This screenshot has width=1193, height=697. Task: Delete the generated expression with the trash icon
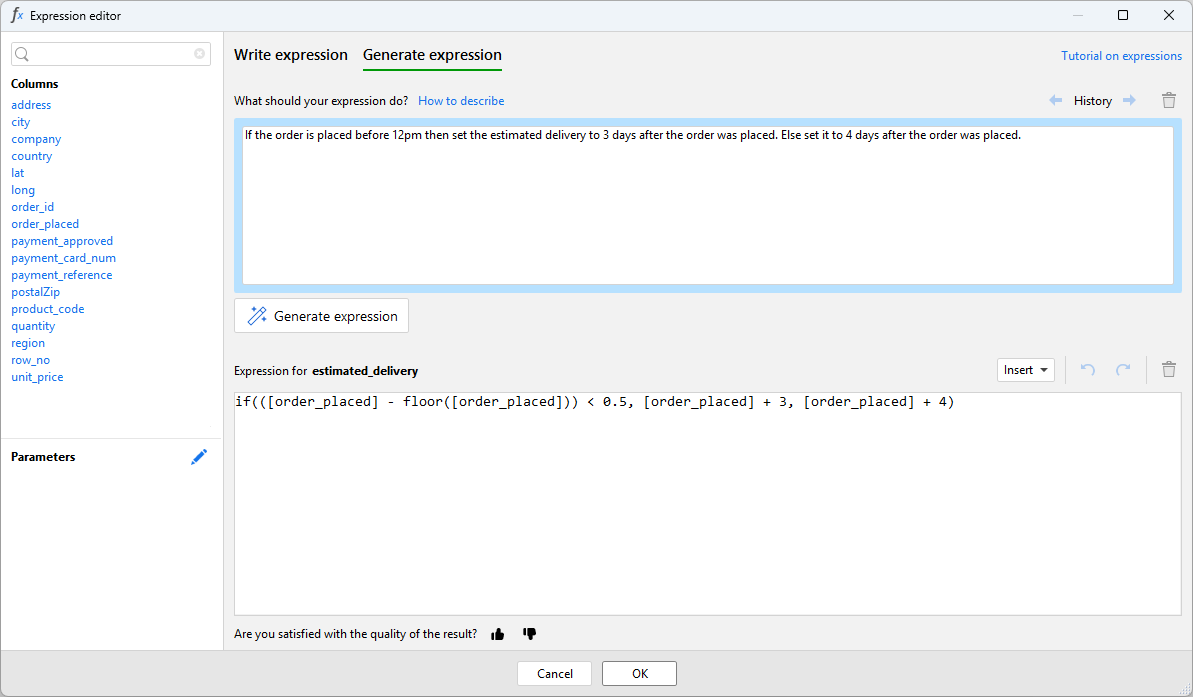tap(1169, 370)
